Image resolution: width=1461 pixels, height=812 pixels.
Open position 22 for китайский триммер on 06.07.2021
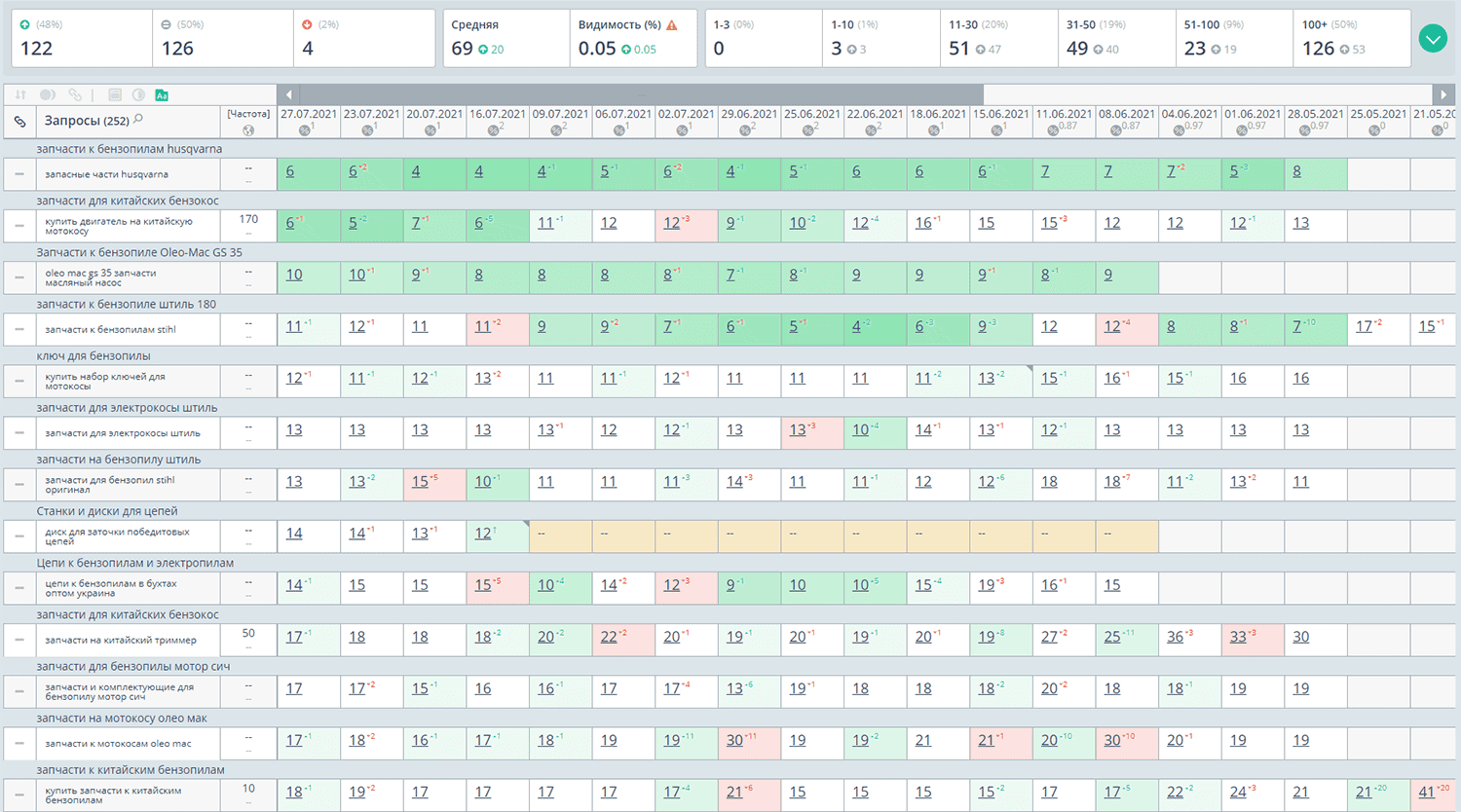click(x=609, y=637)
